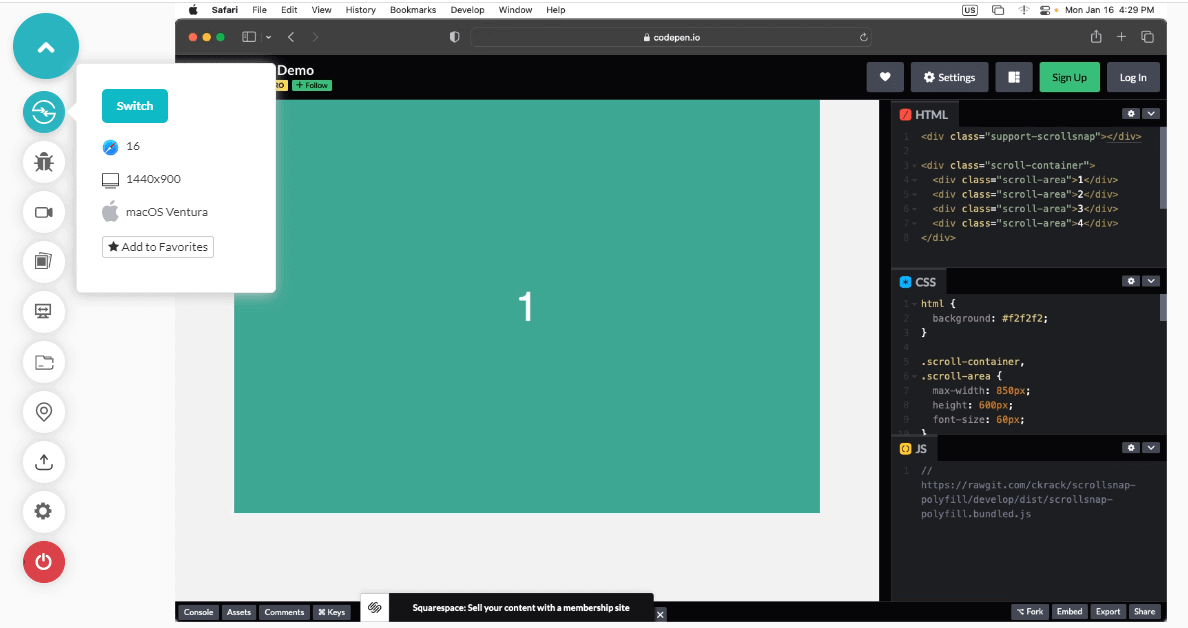Click the upload icon in sidebar

tap(44, 461)
